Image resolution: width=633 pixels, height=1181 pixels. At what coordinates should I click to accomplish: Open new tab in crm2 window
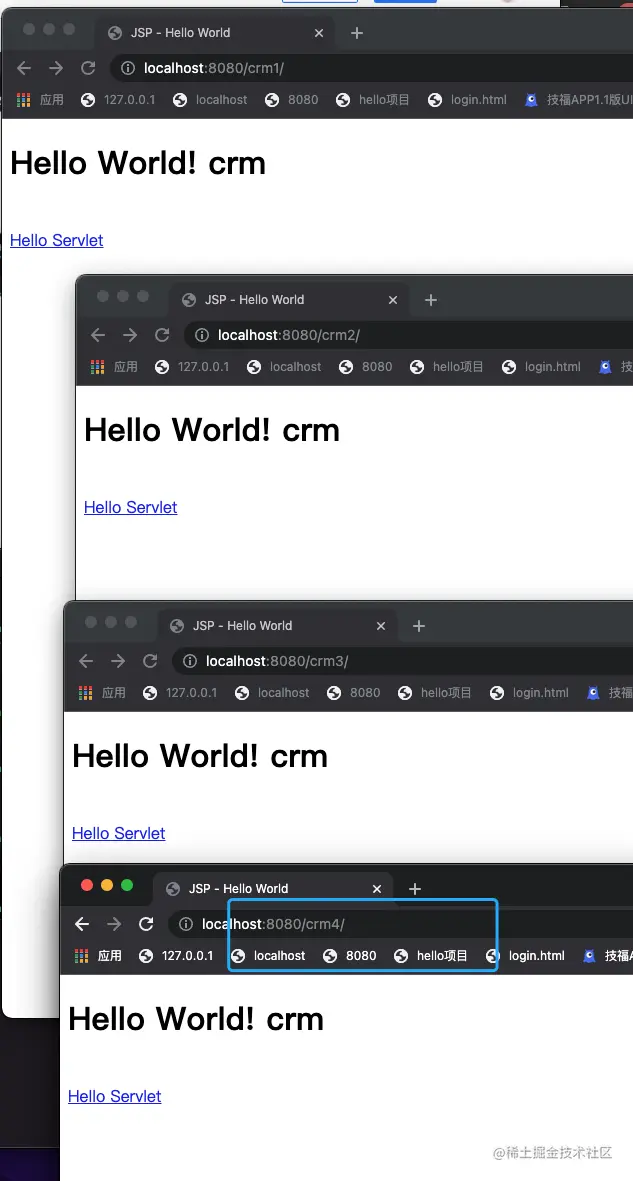coord(431,300)
